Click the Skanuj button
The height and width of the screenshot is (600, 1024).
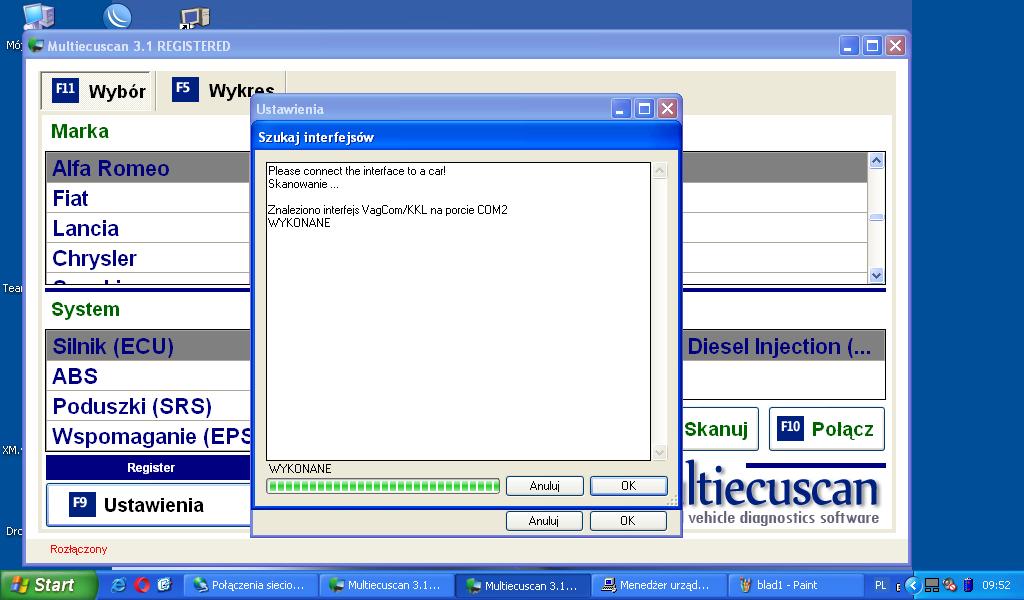[719, 429]
